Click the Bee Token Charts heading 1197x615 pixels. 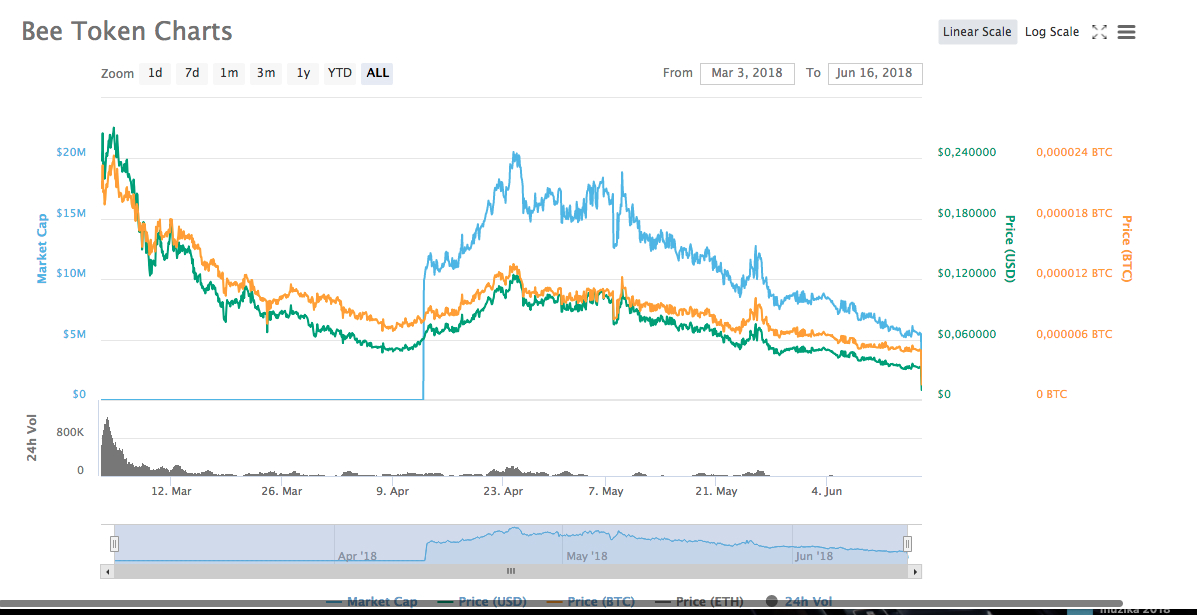[x=127, y=31]
